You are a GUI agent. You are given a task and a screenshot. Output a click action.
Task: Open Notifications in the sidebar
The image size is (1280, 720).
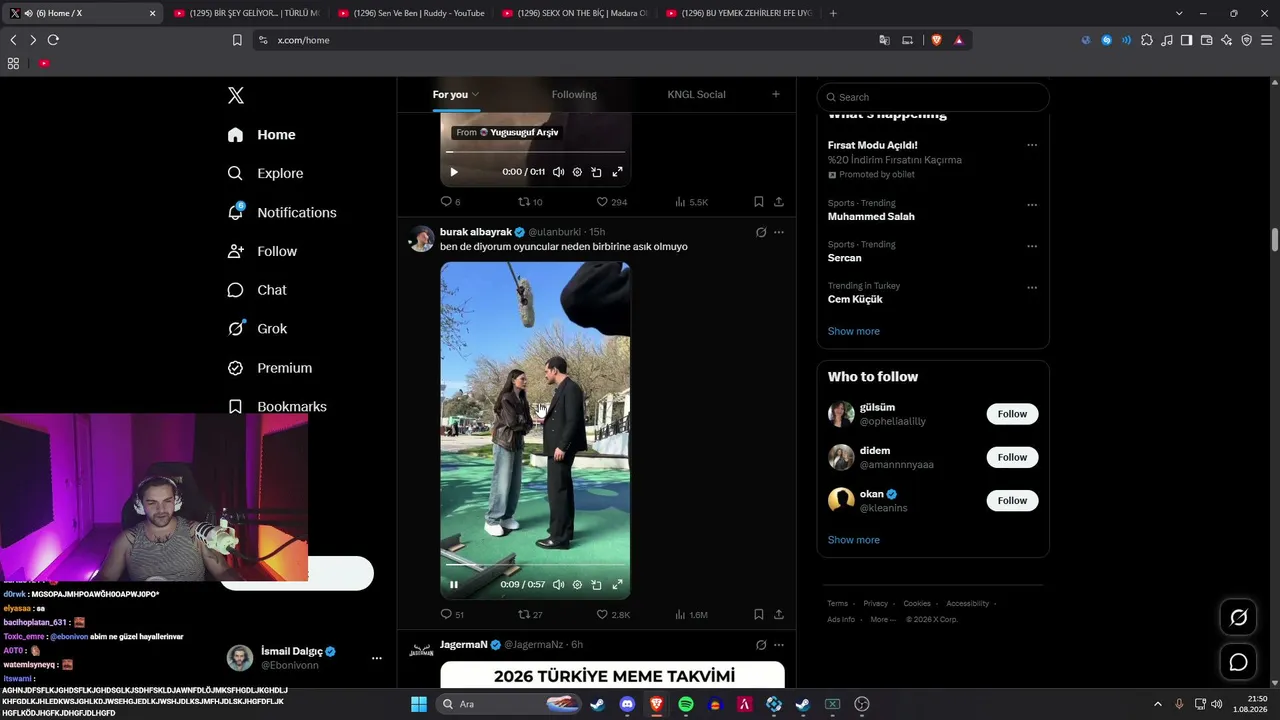click(x=282, y=212)
